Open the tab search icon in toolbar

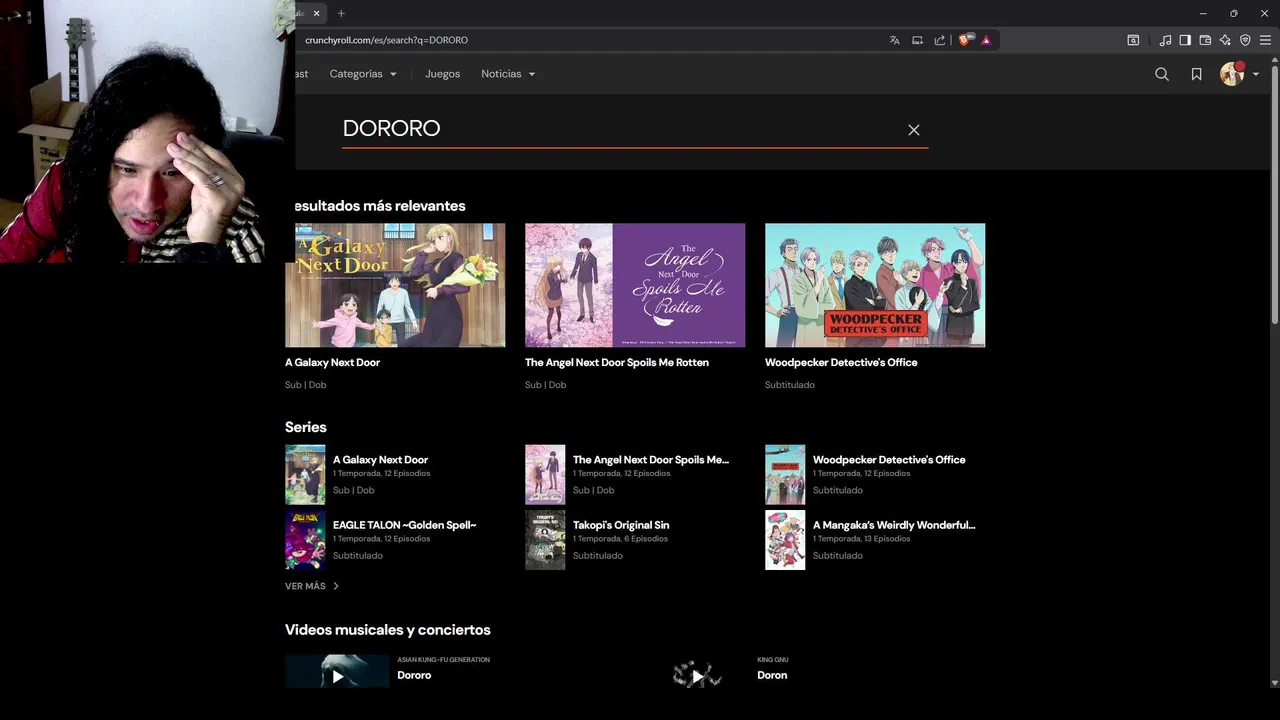point(1133,40)
